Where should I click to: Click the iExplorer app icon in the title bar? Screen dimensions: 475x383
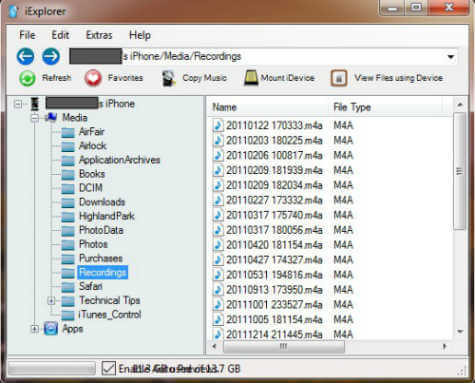point(13,11)
